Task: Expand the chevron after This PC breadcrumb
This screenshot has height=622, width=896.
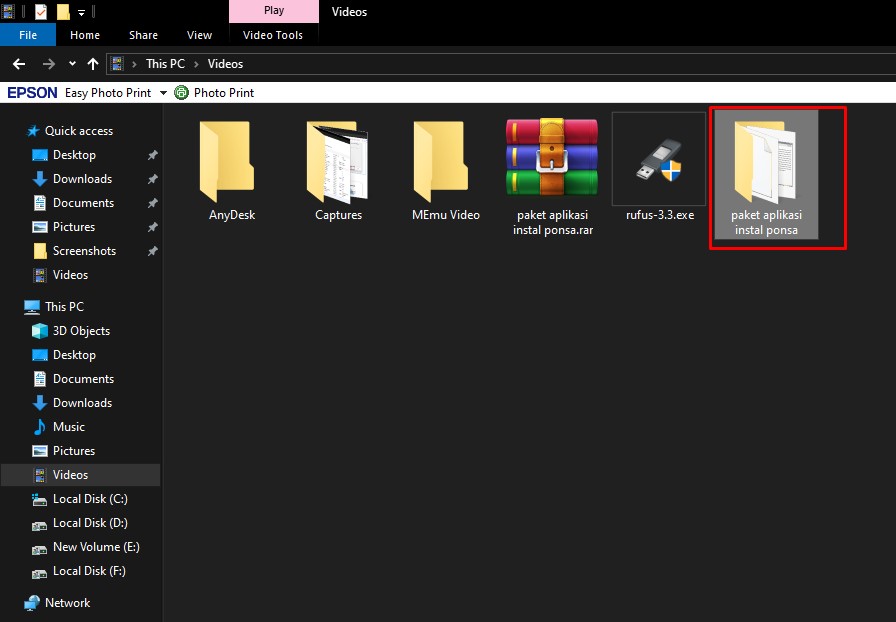Action: coord(196,64)
